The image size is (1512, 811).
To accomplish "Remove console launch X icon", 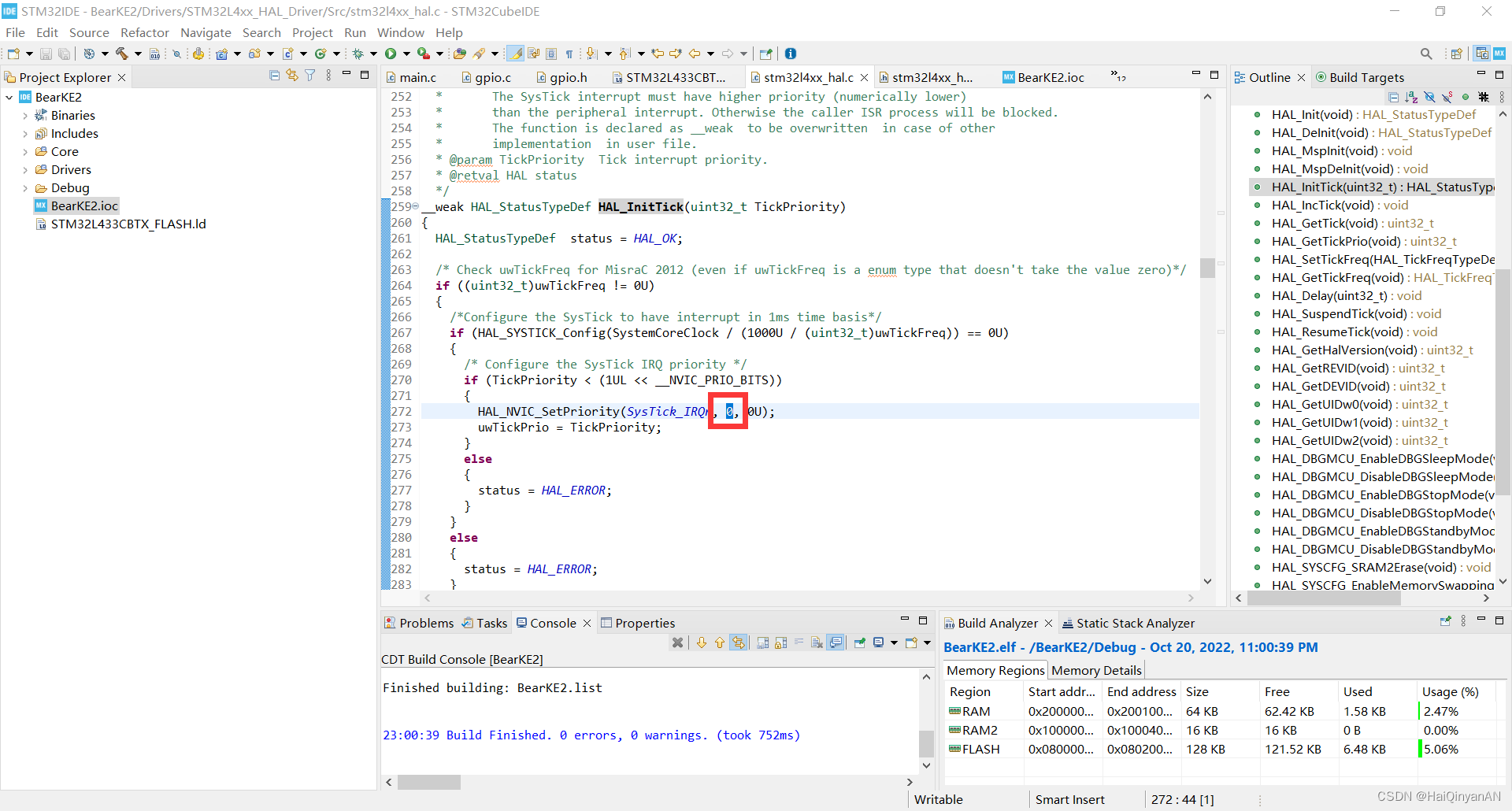I will tap(677, 643).
